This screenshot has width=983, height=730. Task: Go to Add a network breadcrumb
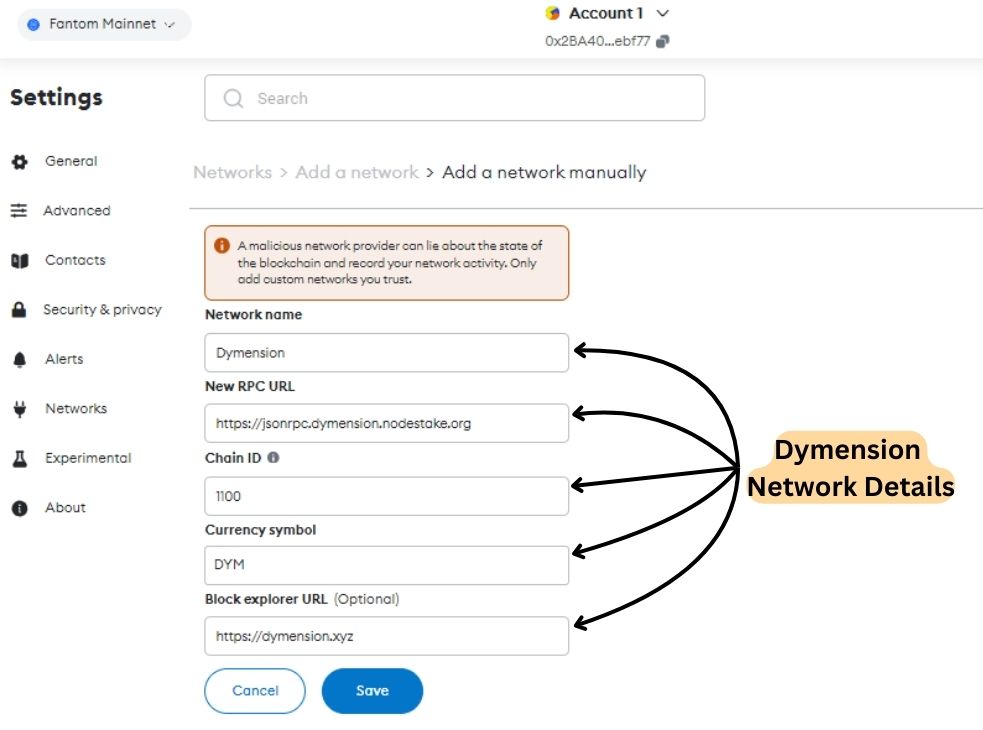(357, 172)
